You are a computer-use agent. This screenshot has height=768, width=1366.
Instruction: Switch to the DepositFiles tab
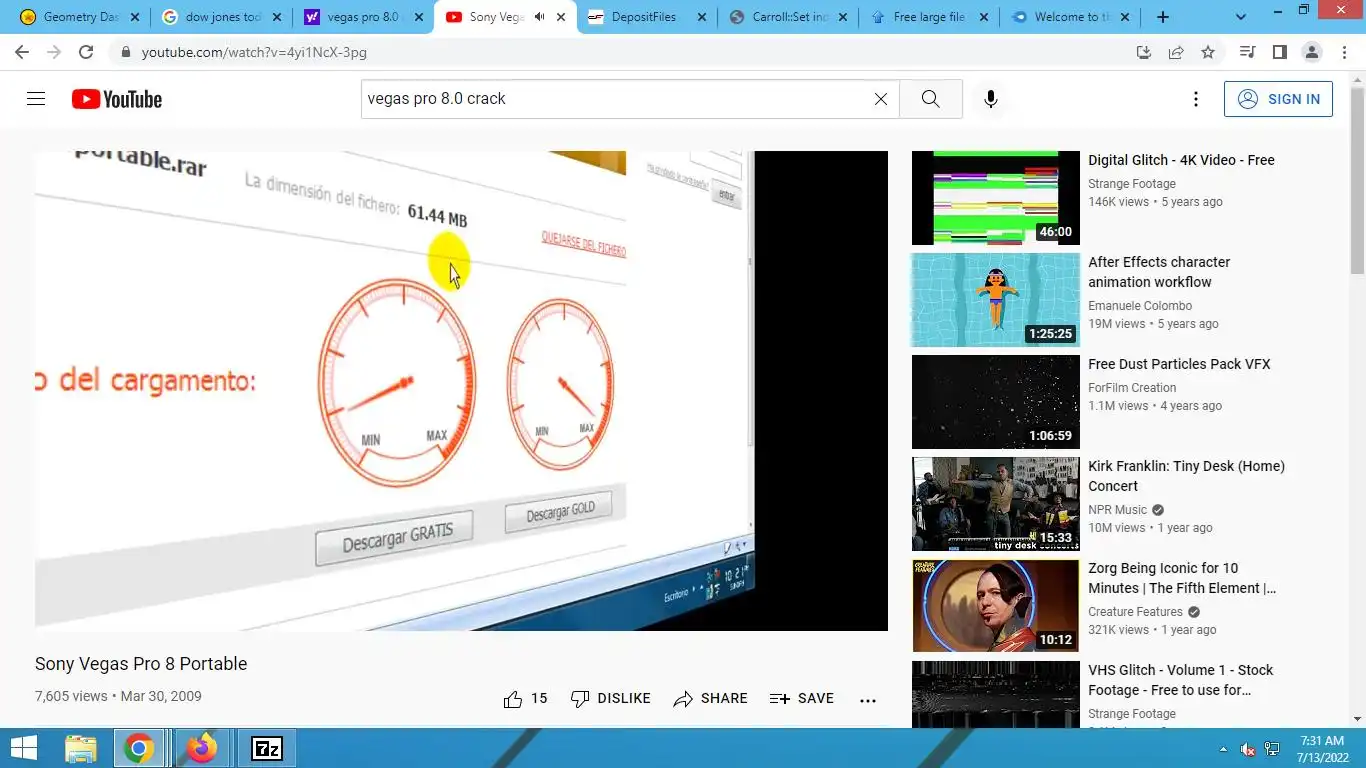pos(648,17)
